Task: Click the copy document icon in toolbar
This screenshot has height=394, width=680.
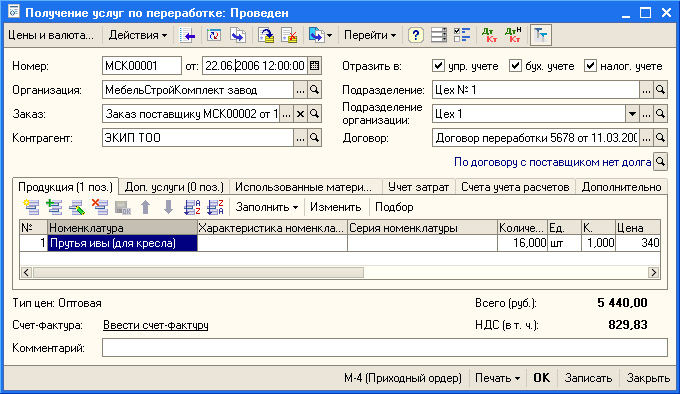Action: [x=238, y=35]
